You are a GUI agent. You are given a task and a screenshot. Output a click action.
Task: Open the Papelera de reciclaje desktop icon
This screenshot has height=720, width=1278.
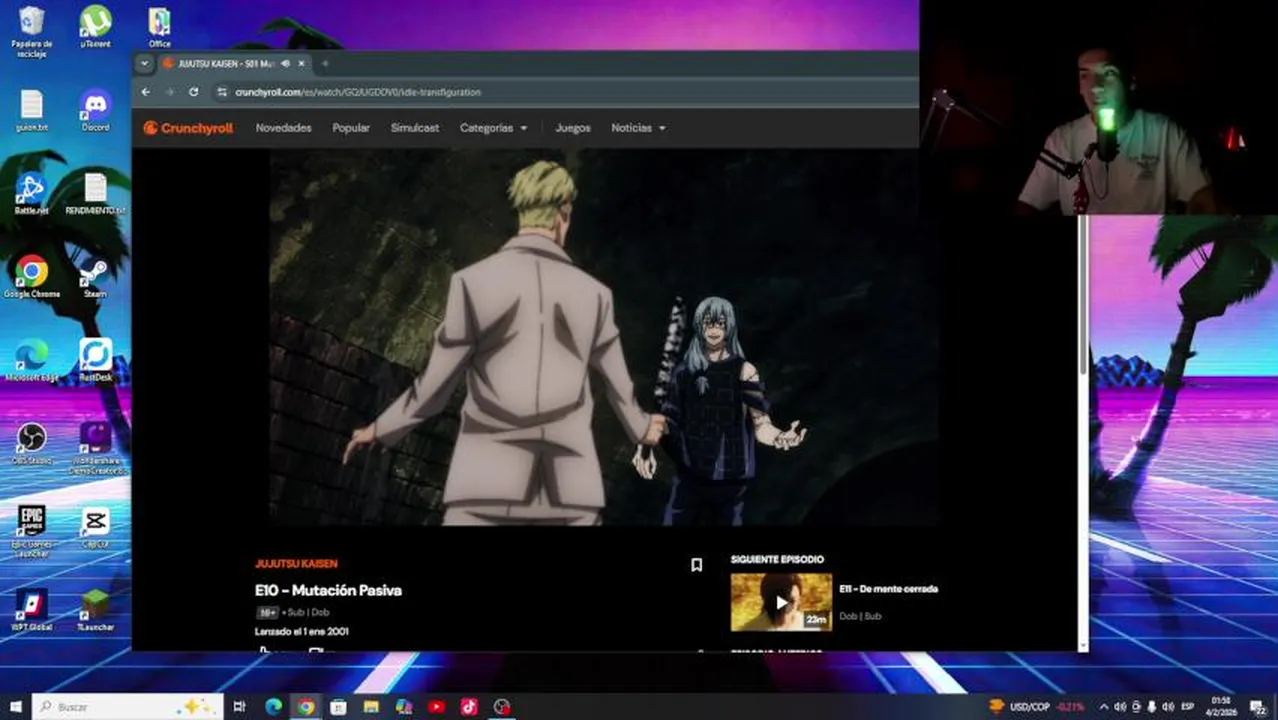pos(32,31)
